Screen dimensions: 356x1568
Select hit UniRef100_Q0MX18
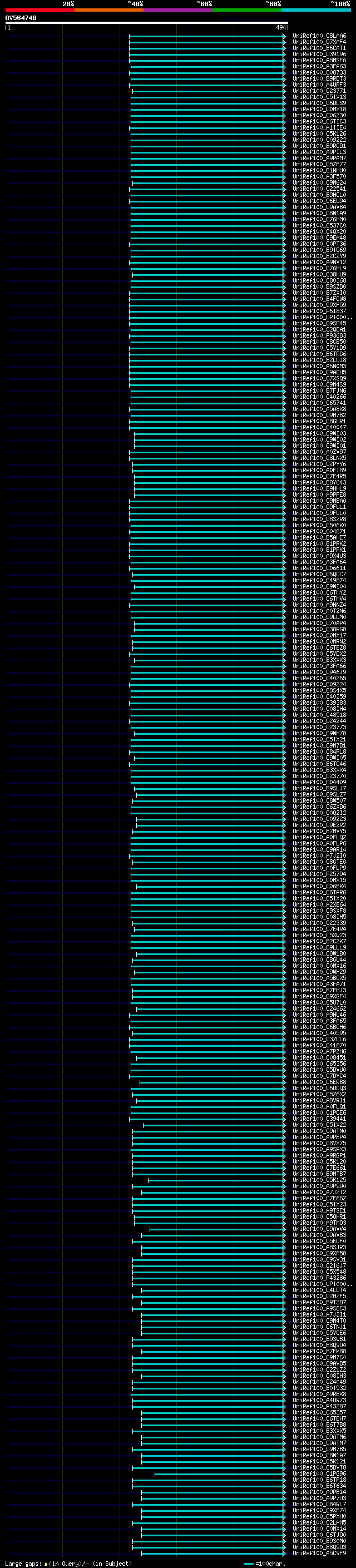pos(319,109)
